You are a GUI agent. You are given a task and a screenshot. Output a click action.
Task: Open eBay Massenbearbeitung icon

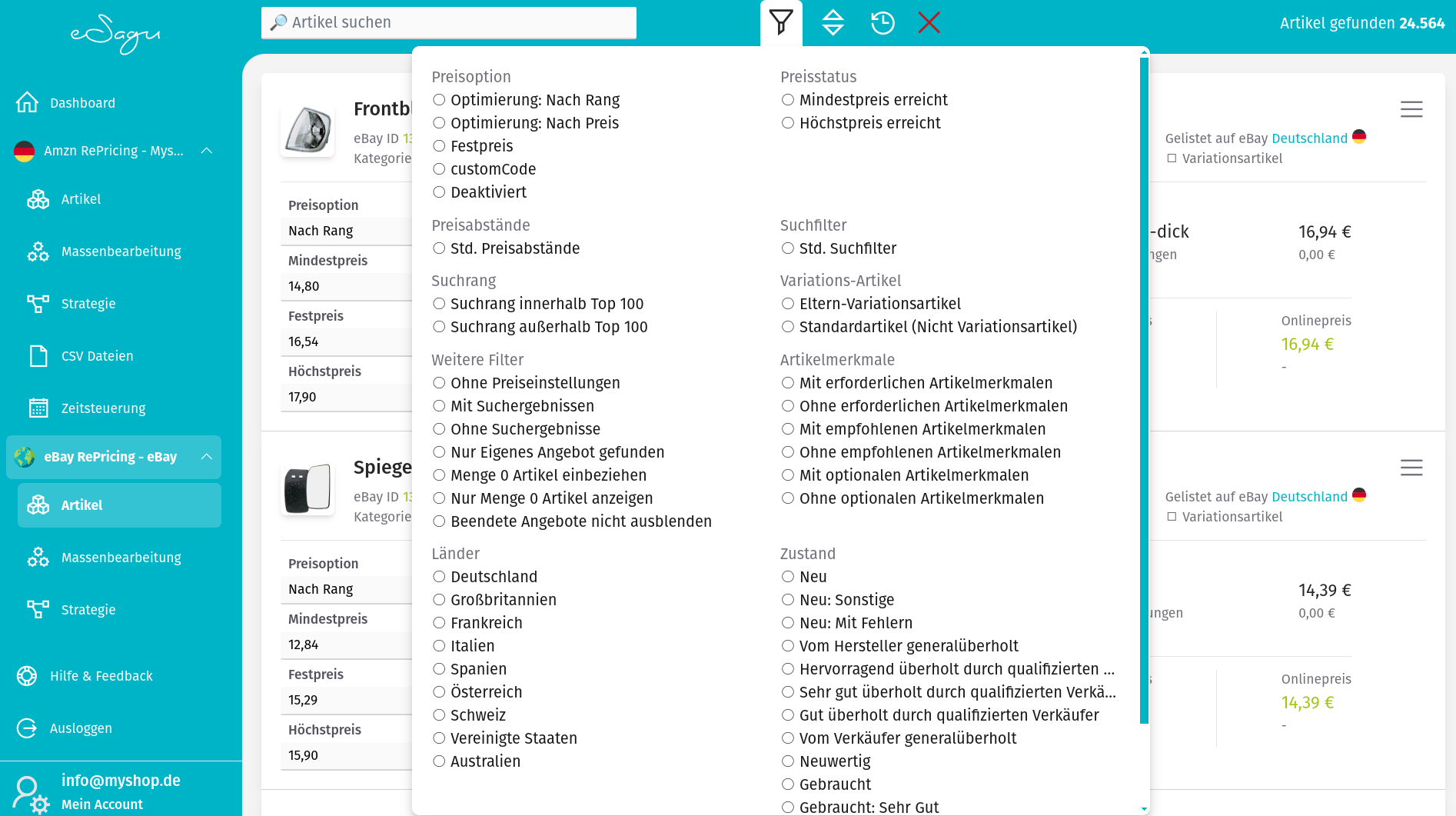[38, 558]
